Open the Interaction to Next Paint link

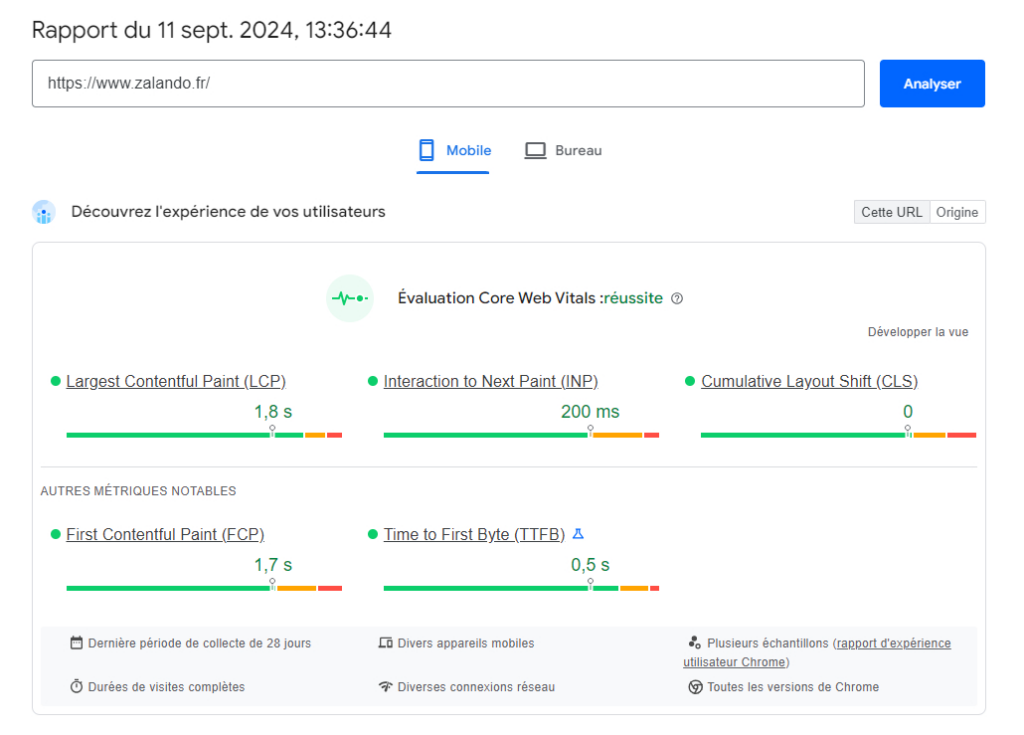pos(491,381)
